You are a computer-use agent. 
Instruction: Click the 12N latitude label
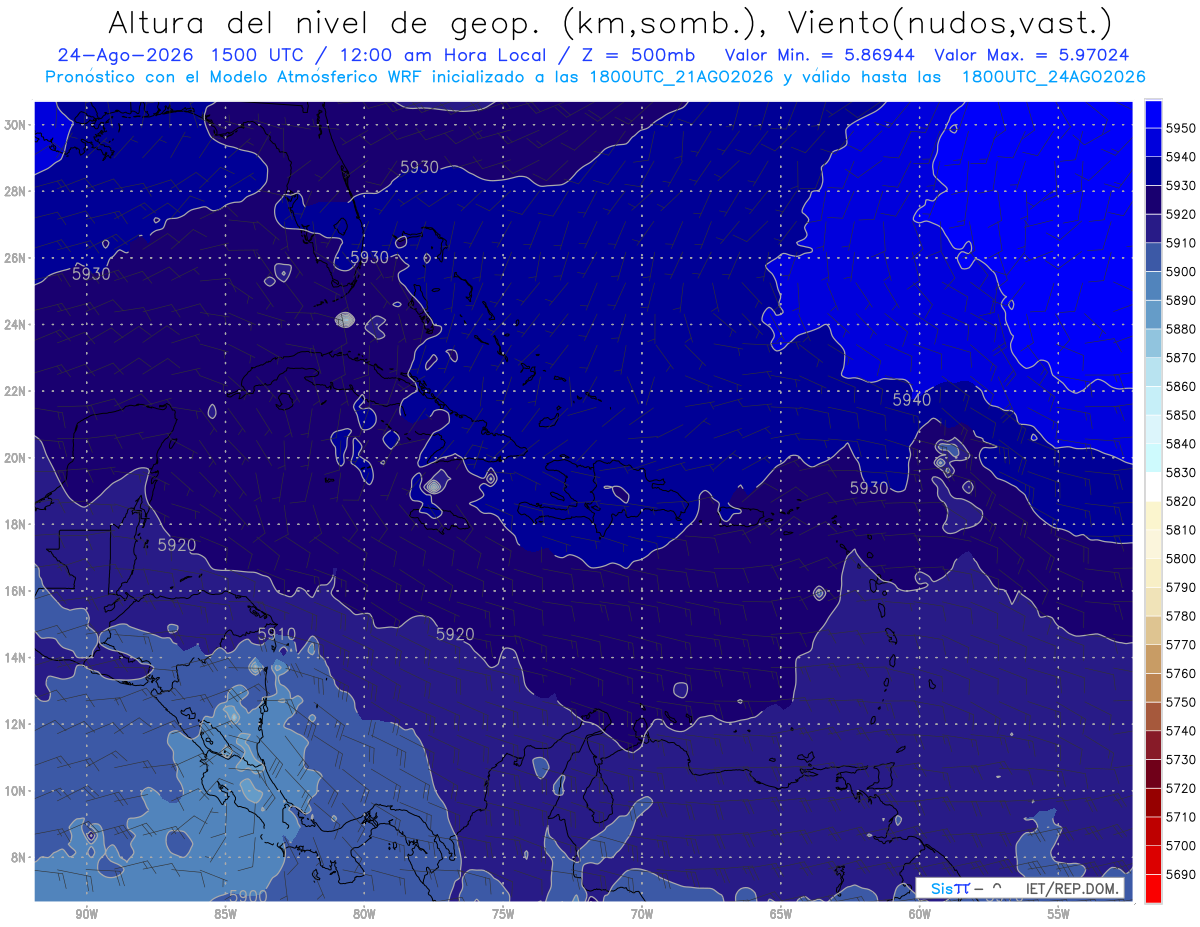click(x=15, y=724)
